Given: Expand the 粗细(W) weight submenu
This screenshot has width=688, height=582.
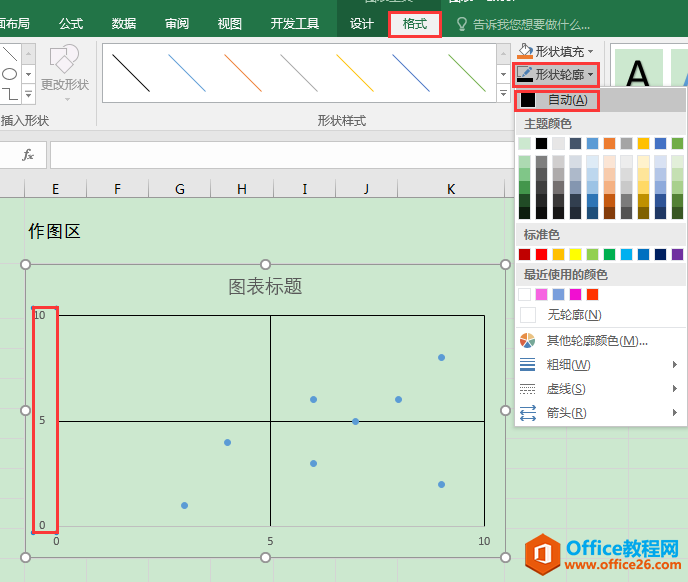Looking at the screenshot, I should tap(601, 364).
